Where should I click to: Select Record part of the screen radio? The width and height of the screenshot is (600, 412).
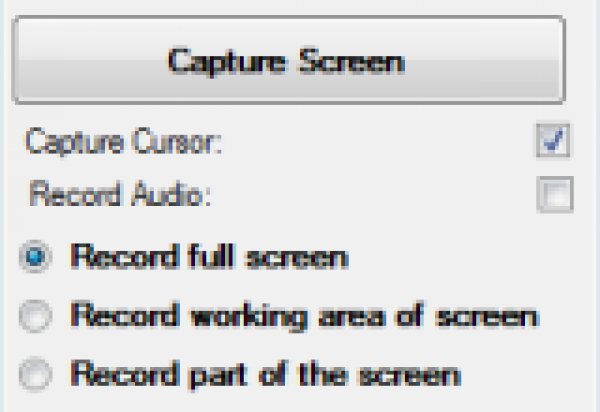point(35,376)
